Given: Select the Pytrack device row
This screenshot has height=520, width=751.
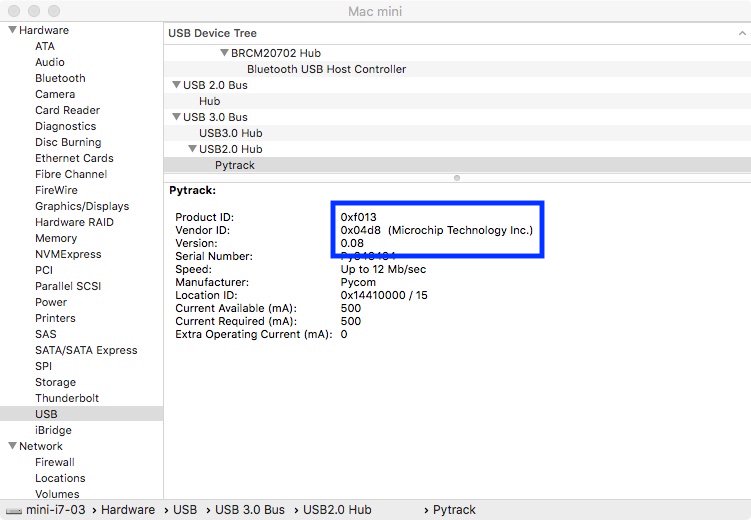Looking at the screenshot, I should click(457, 165).
